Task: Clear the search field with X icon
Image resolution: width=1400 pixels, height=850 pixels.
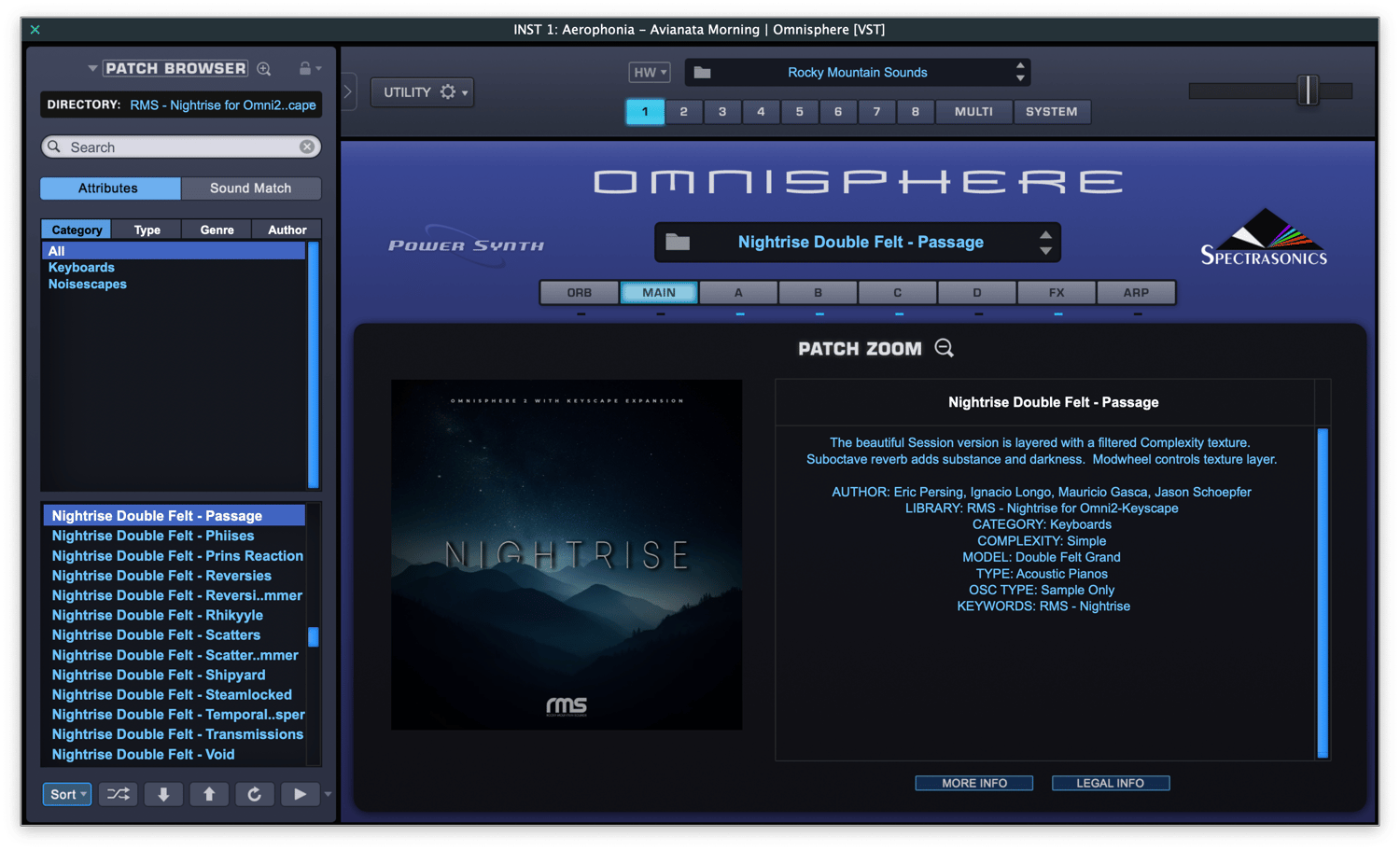Action: tap(307, 146)
